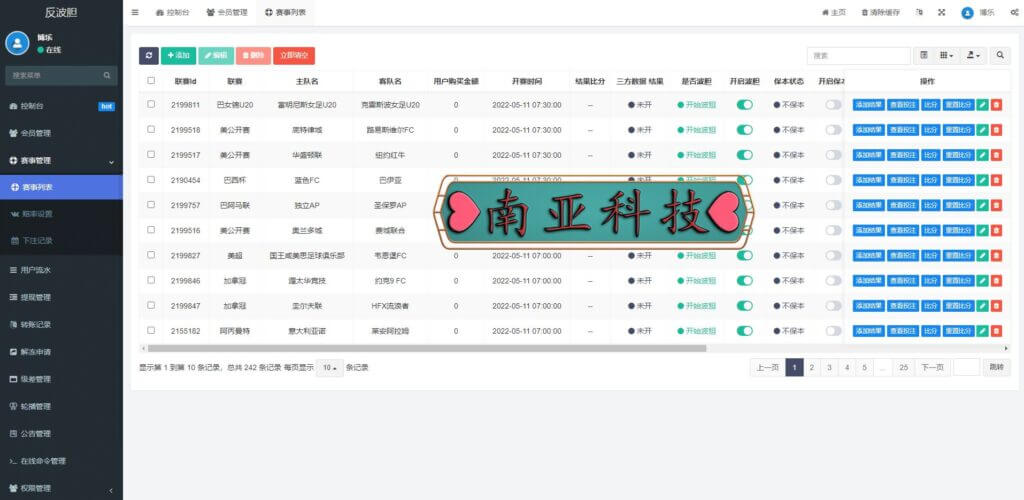Image resolution: width=1024 pixels, height=500 pixels.
Task: Click the 主页 home link in top bar
Action: coord(834,12)
